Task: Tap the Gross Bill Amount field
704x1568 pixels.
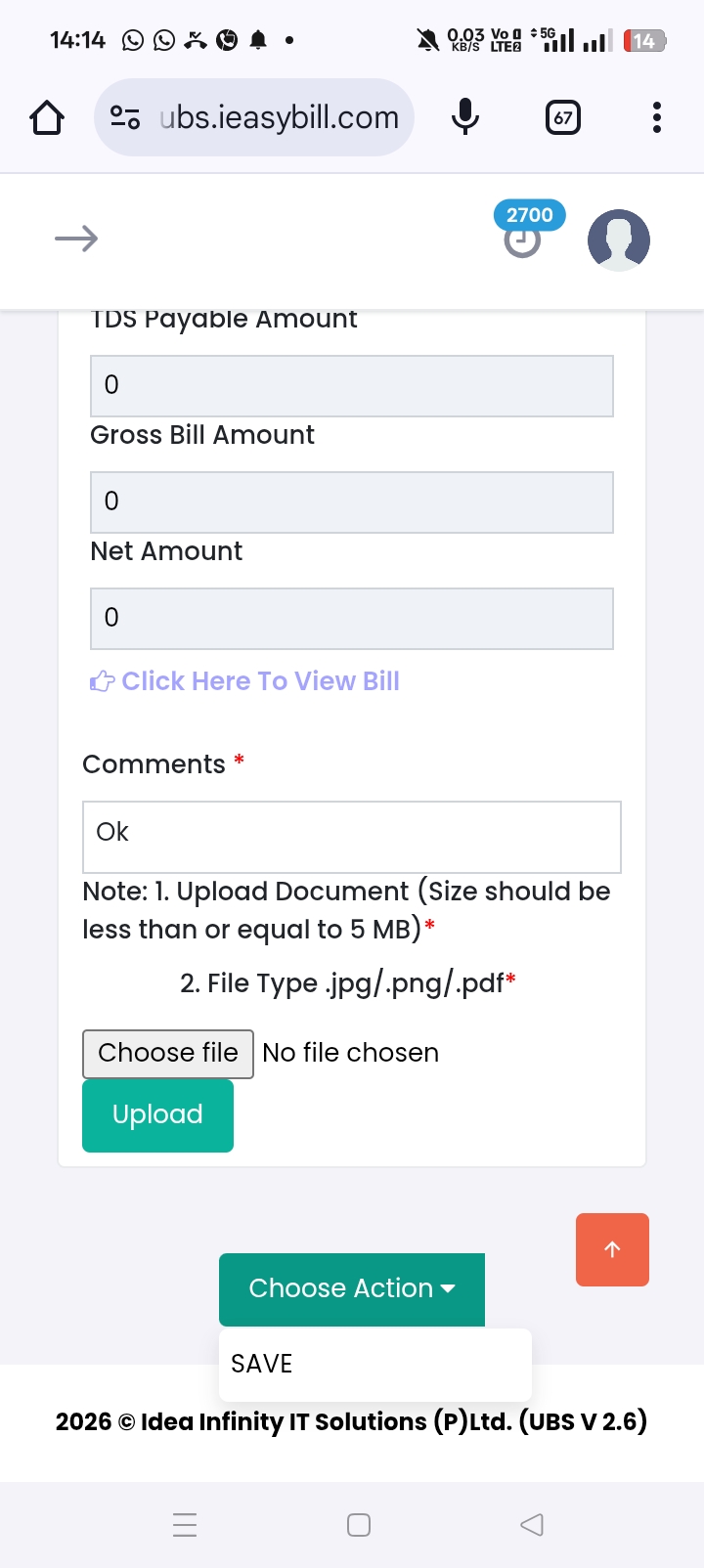Action: click(x=352, y=502)
